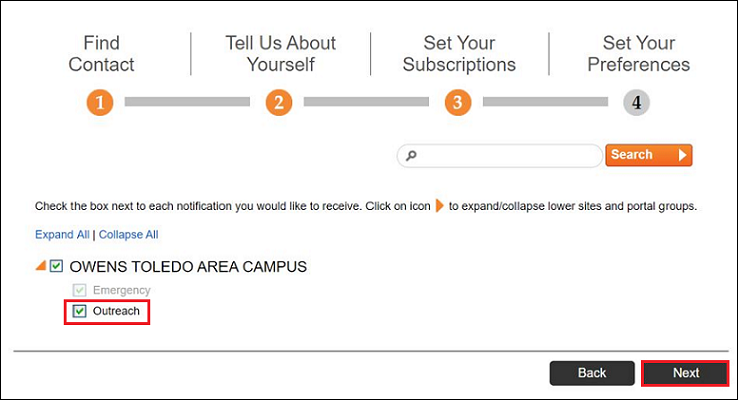This screenshot has height=401, width=739.
Task: Click step 4 circle icon
Action: point(636,102)
